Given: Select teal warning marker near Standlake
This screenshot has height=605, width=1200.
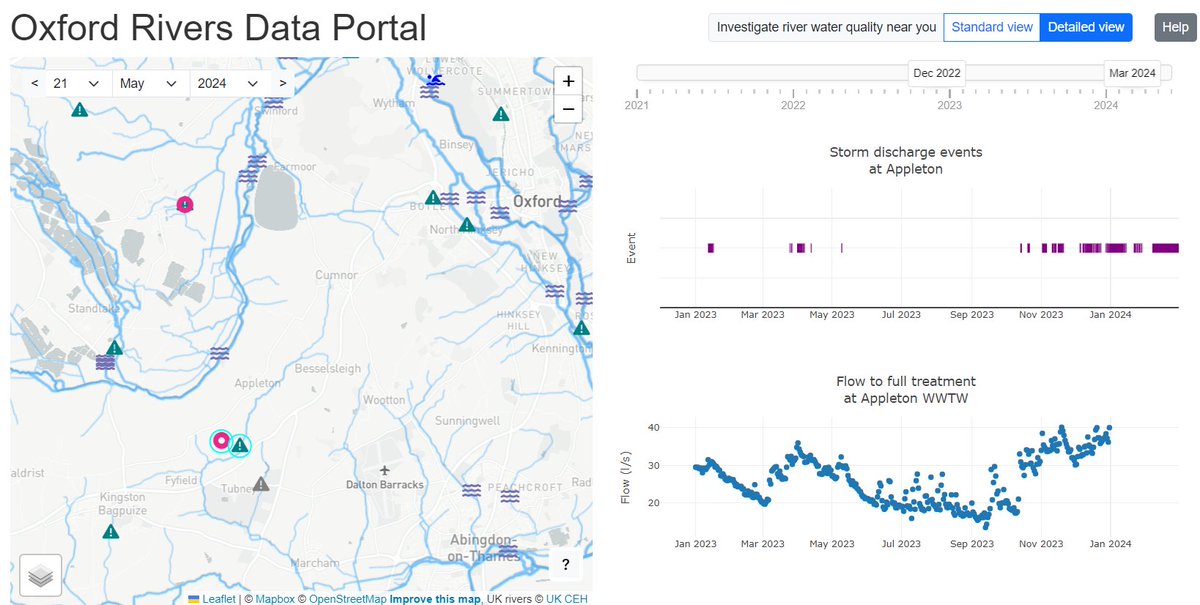Looking at the screenshot, I should click(115, 348).
